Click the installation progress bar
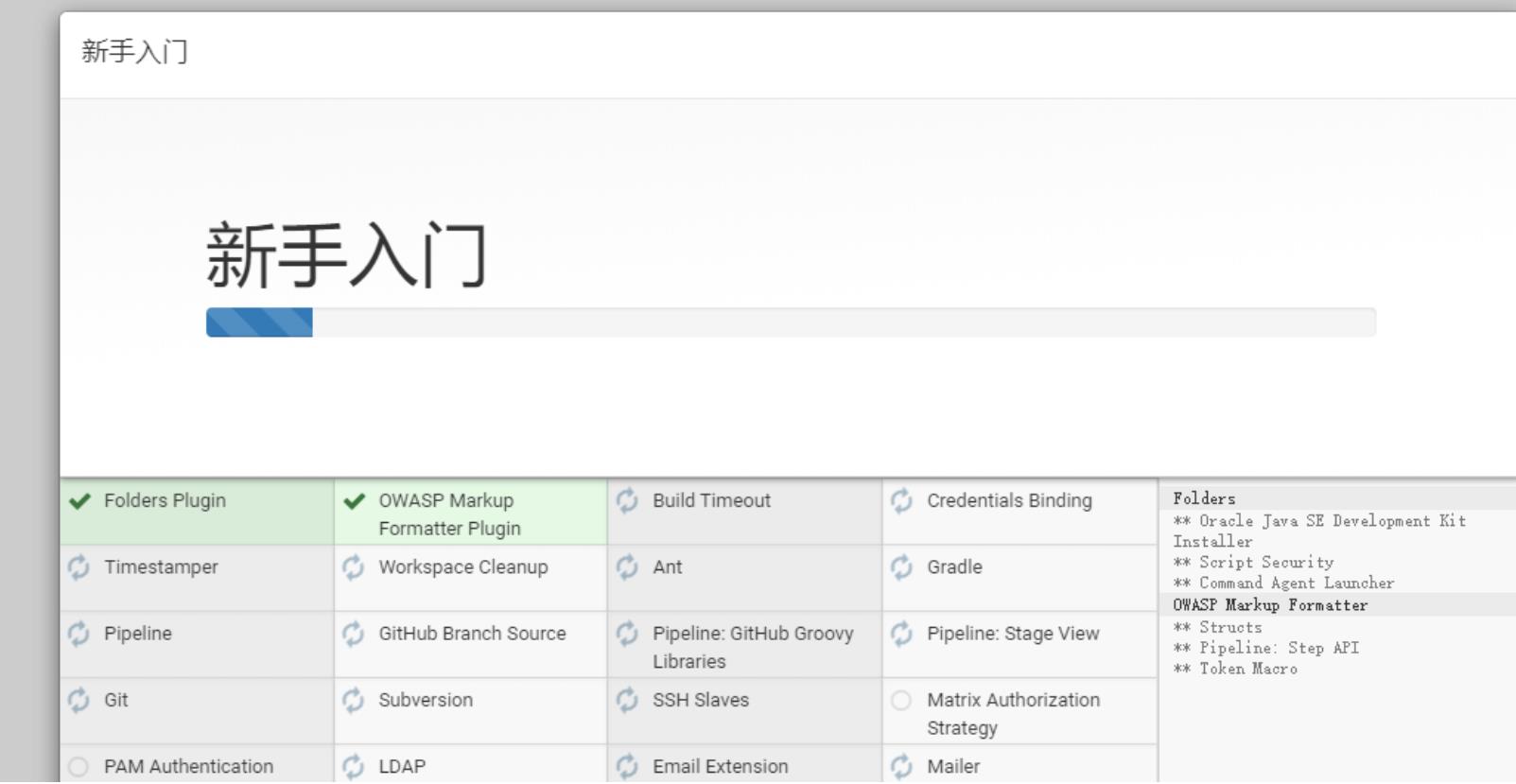 point(791,322)
